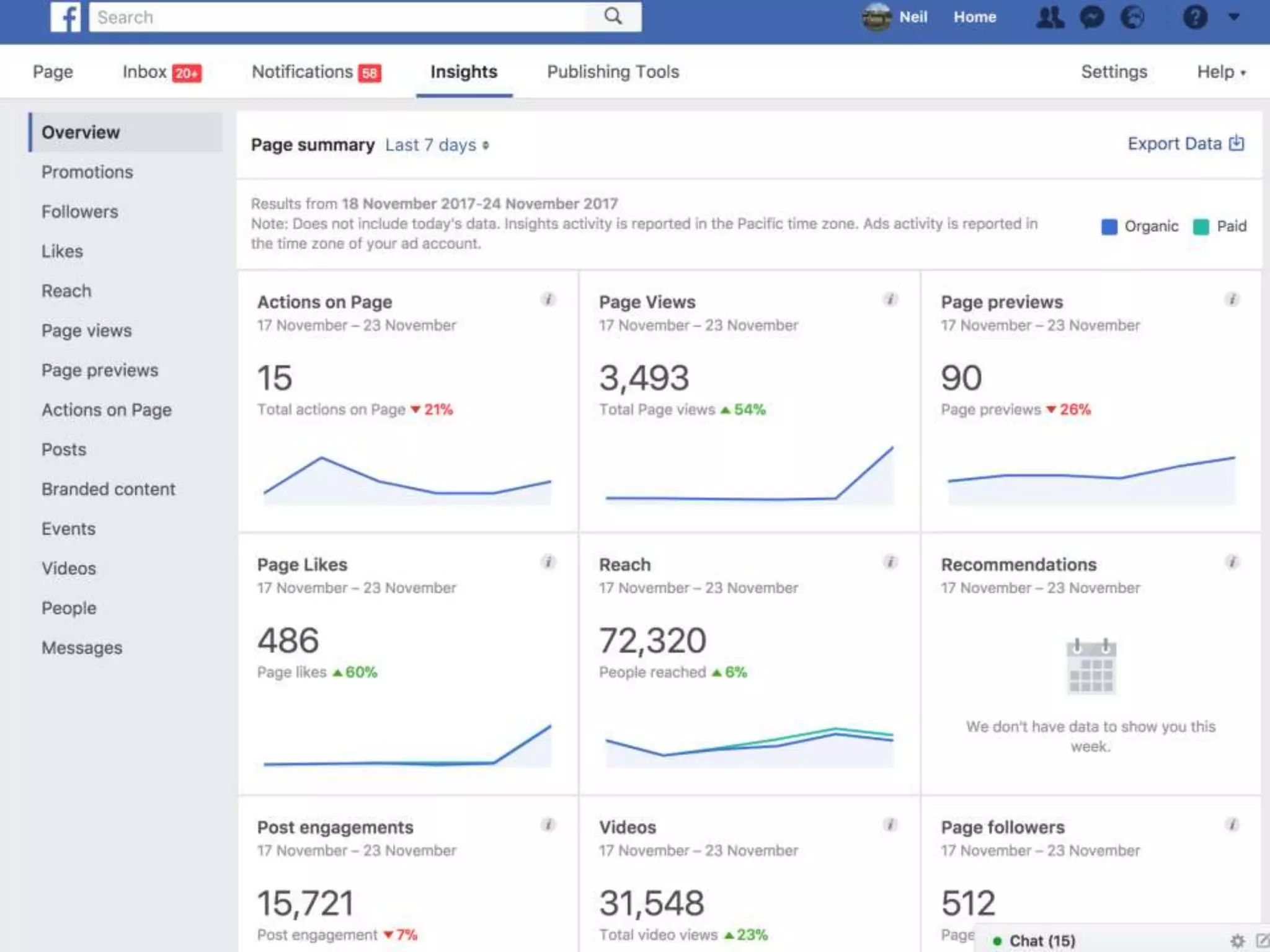
Task: Open Followers in the left sidebar
Action: point(79,212)
